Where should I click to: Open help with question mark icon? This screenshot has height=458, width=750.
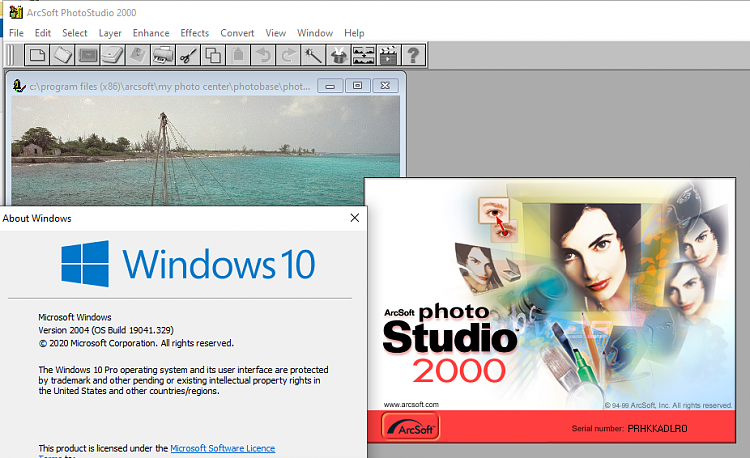pos(414,55)
